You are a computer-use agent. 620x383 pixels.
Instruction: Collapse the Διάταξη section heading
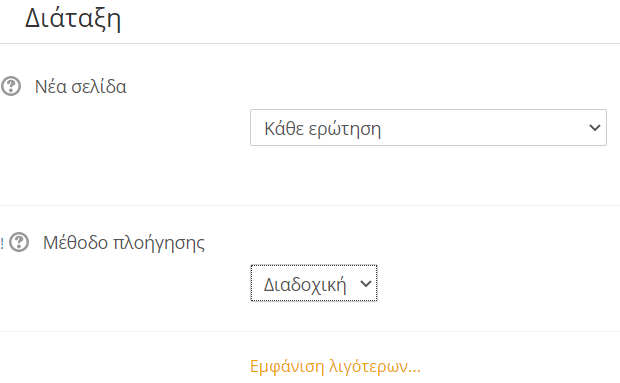pos(73,19)
